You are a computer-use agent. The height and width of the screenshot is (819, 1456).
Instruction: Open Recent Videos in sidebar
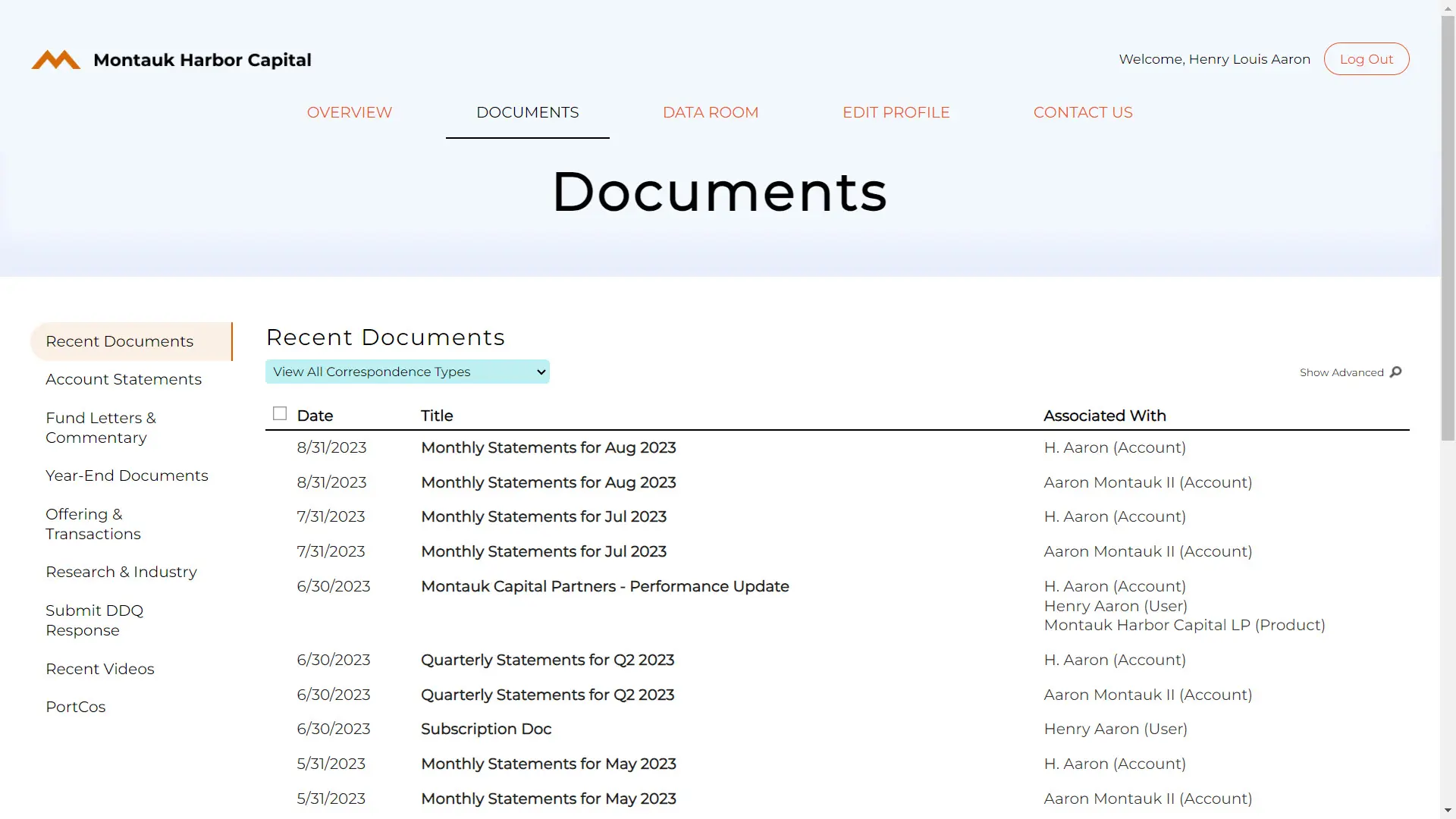[100, 669]
